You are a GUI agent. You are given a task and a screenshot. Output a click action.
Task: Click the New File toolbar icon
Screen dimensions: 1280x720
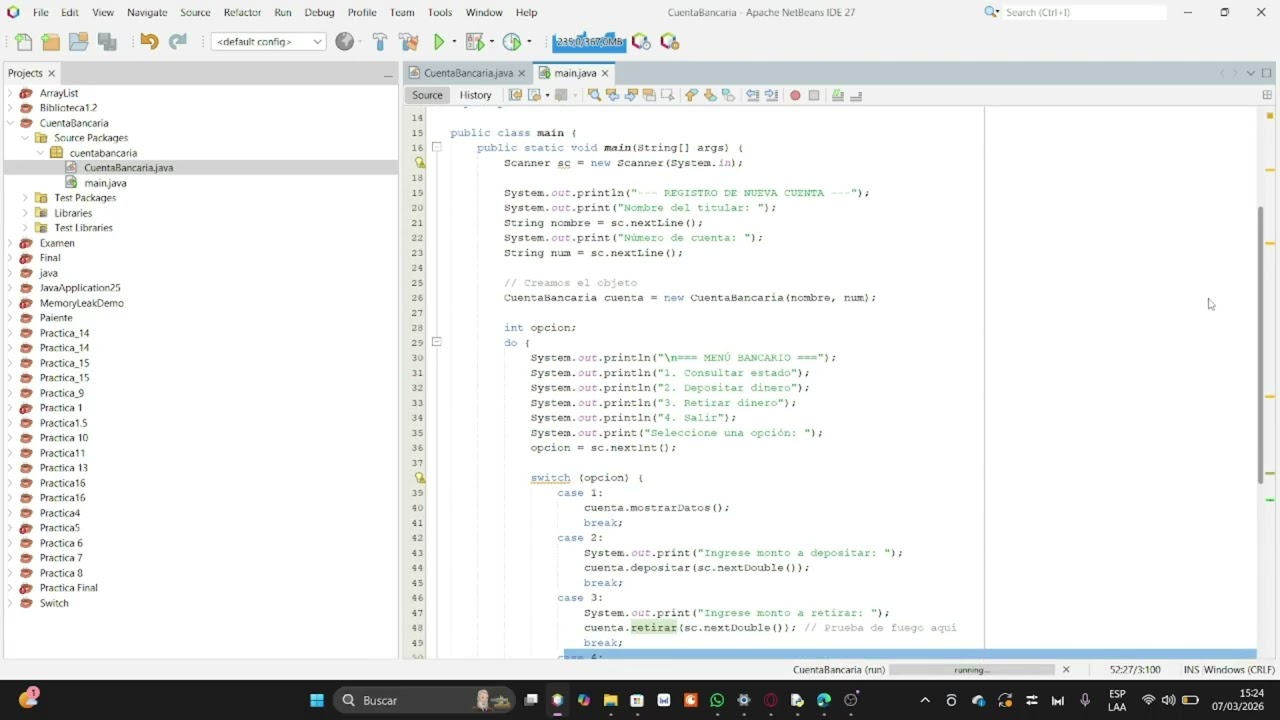23,42
